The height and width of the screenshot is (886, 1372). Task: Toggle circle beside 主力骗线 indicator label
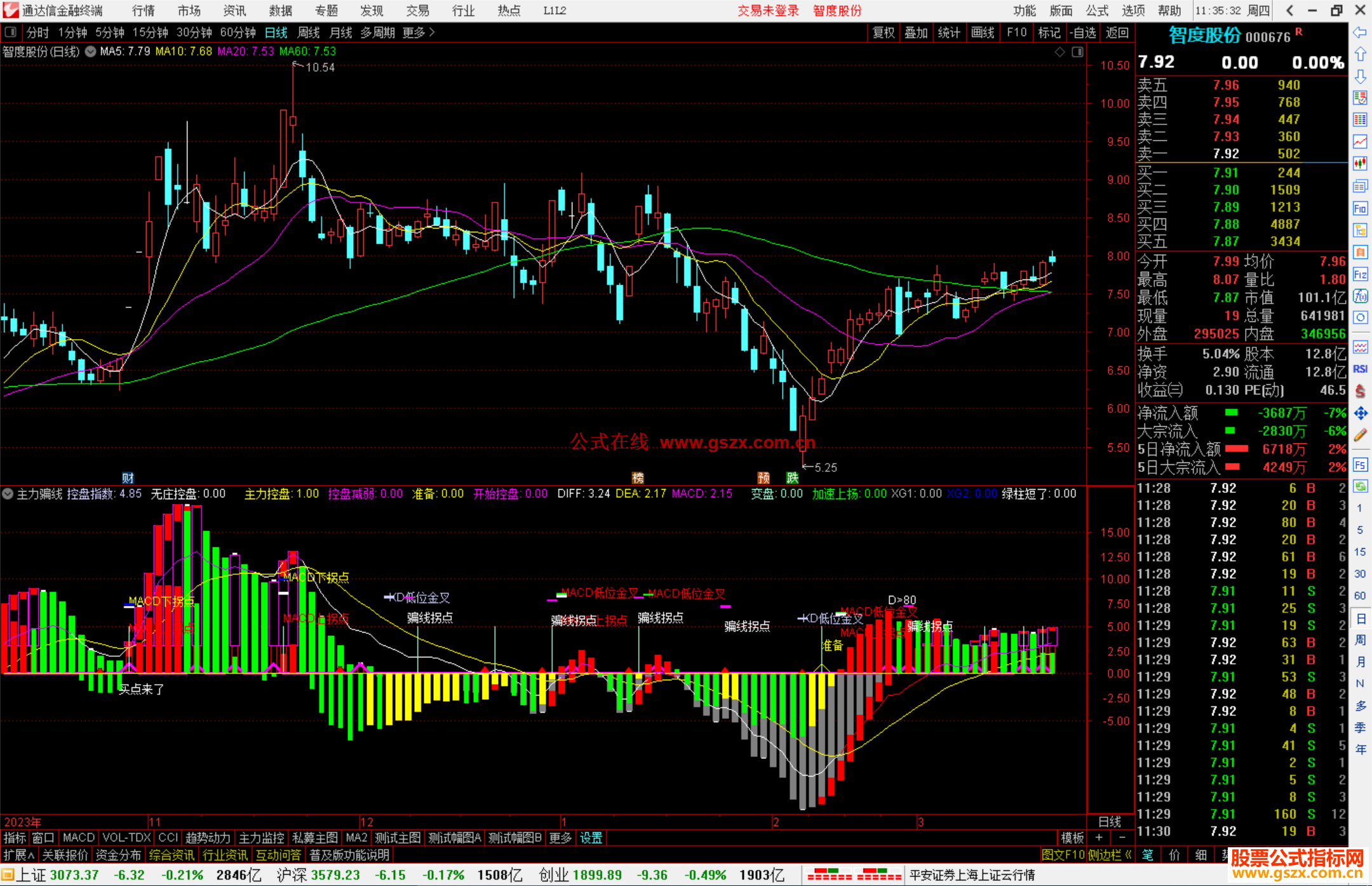click(x=8, y=493)
